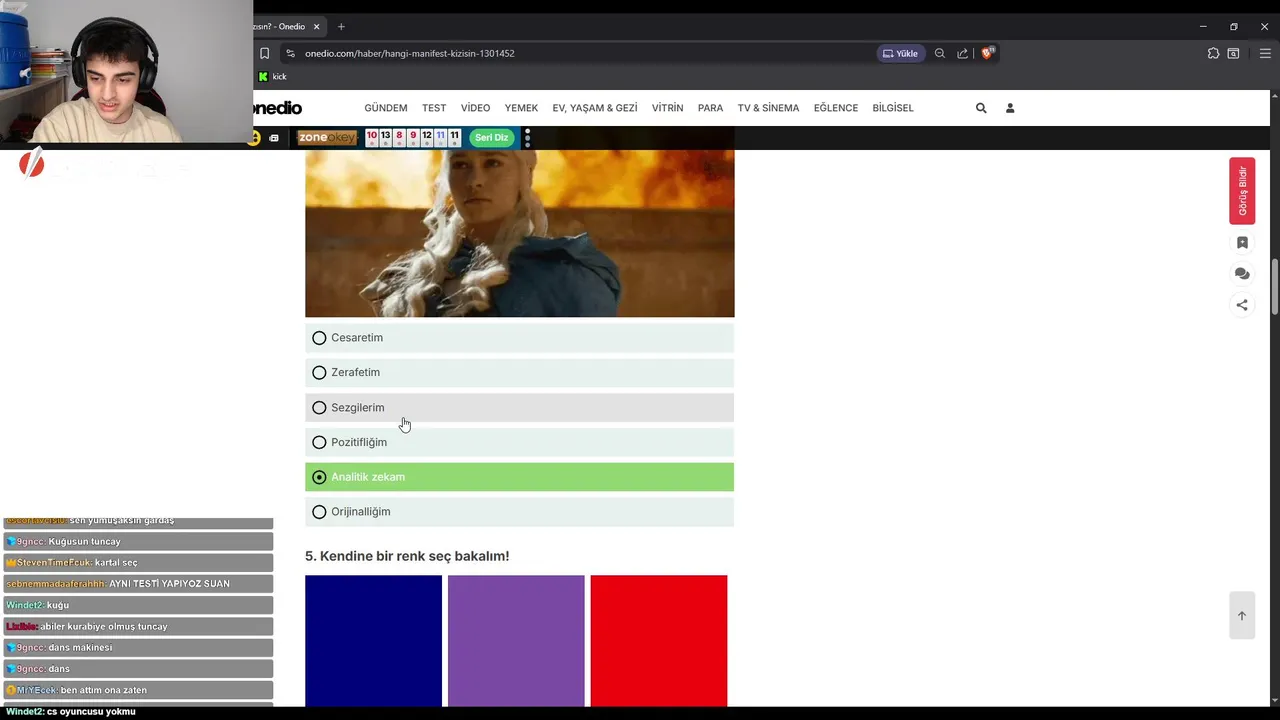The image size is (1280, 720).
Task: Open Brave Shields lion icon
Action: [987, 53]
